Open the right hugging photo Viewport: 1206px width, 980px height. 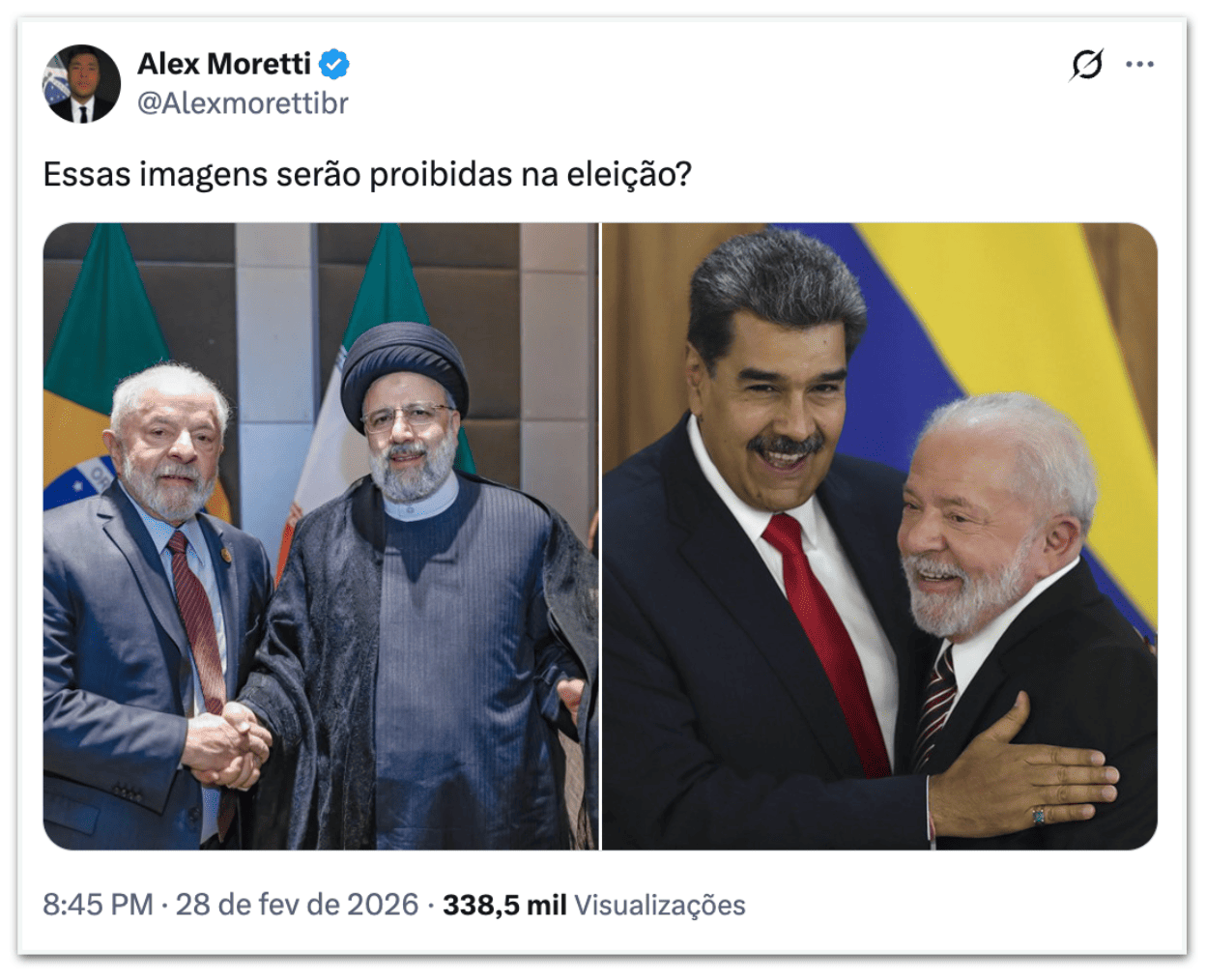[879, 536]
